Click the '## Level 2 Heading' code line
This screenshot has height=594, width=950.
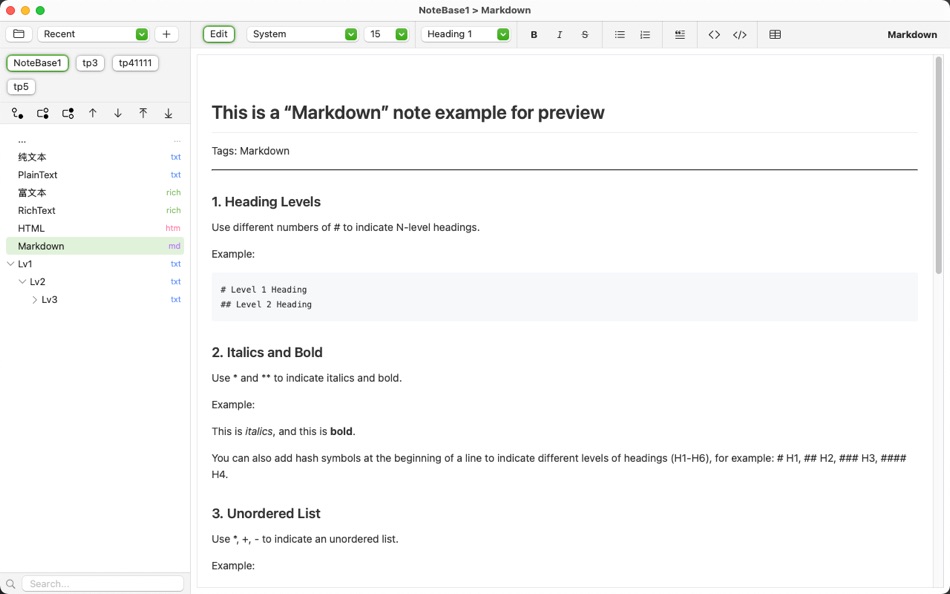[266, 304]
